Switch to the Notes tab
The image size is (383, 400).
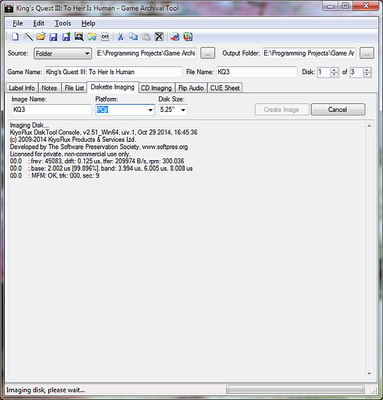49,88
